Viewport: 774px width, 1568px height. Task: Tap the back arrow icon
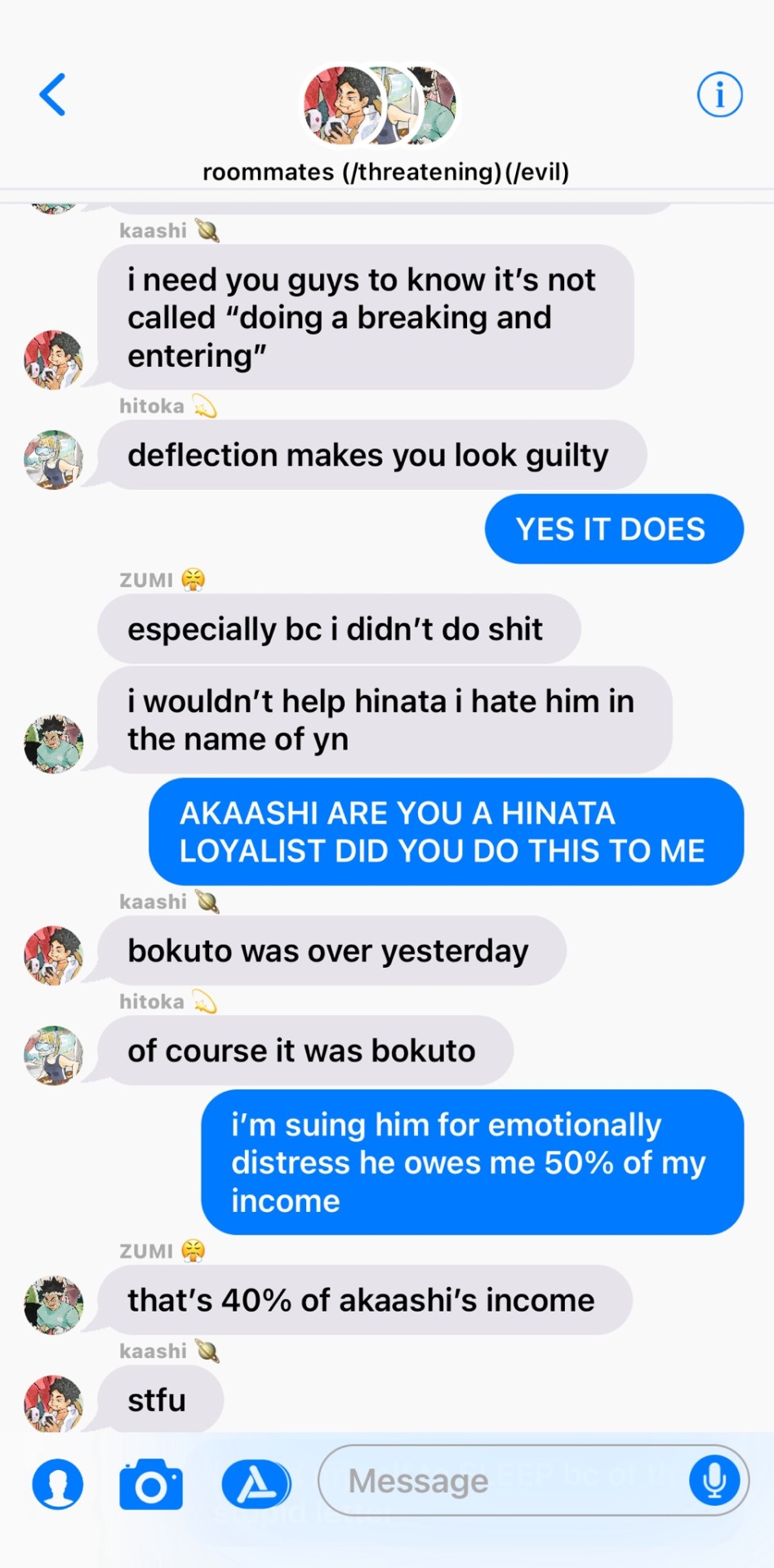(52, 95)
